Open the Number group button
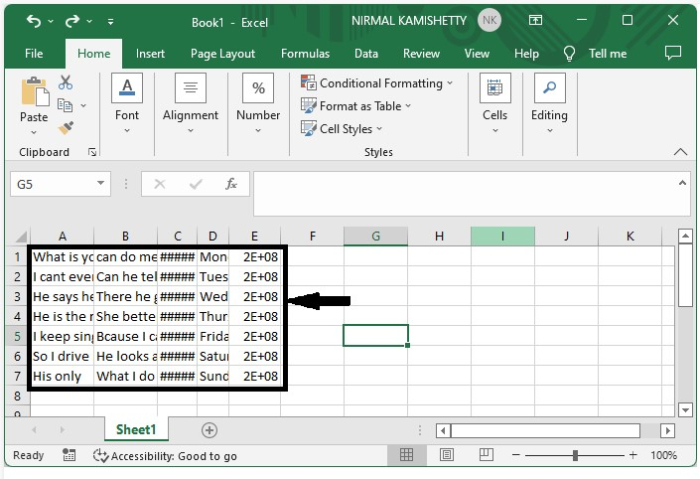700x479 pixels. (258, 104)
